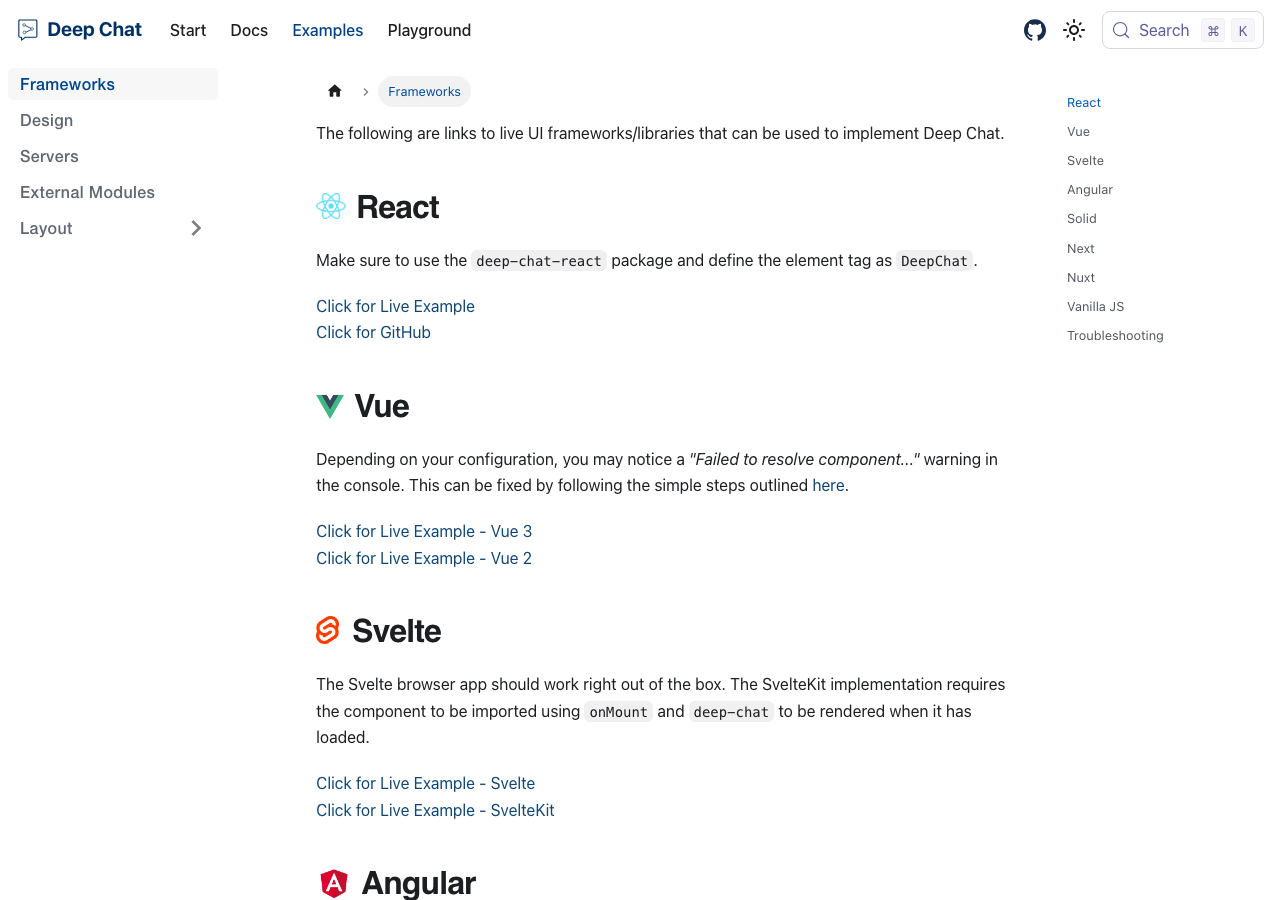Toggle light/dark theme sun icon

coord(1074,30)
